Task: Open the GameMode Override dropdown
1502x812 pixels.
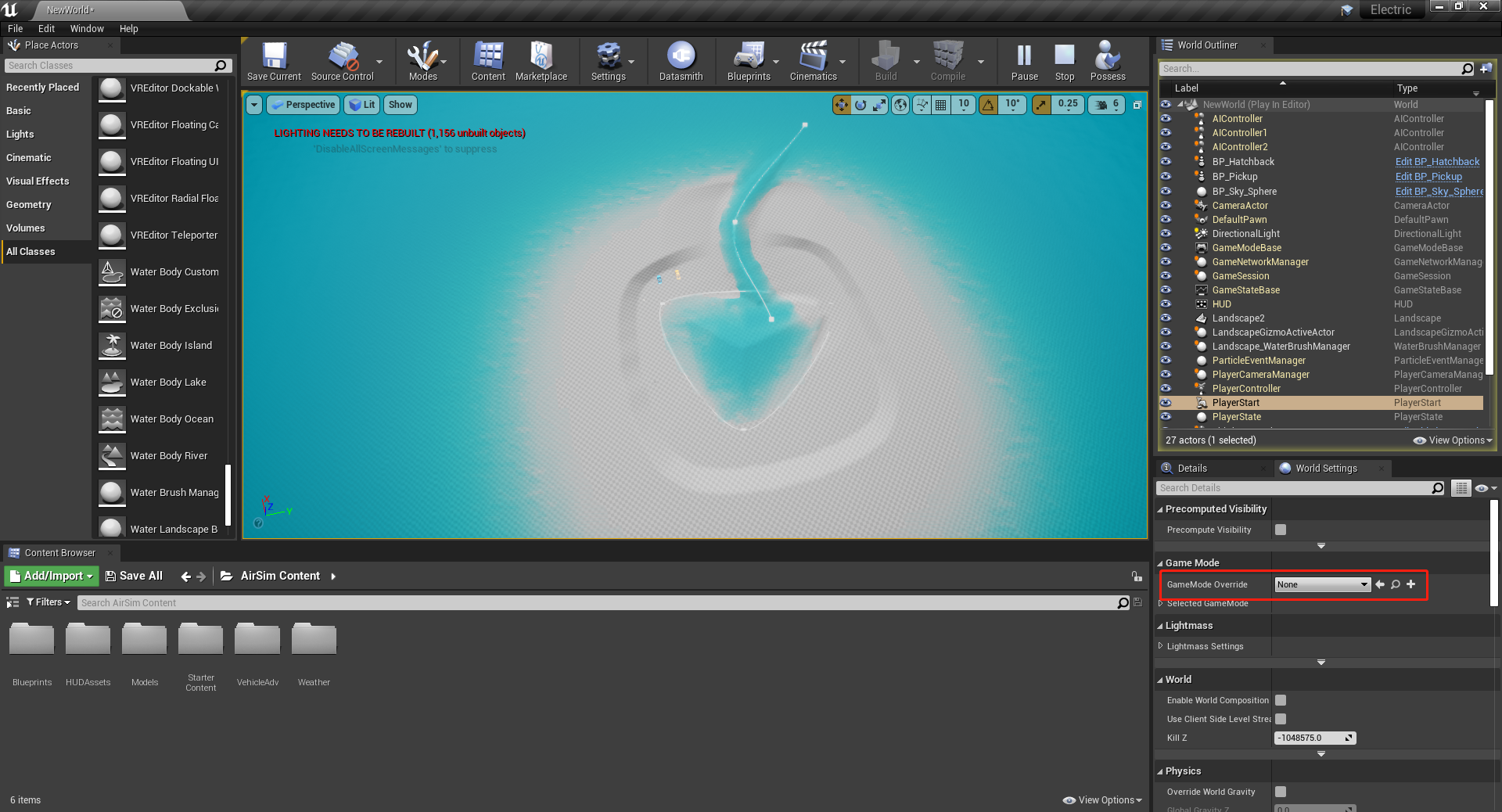Action: (1321, 584)
